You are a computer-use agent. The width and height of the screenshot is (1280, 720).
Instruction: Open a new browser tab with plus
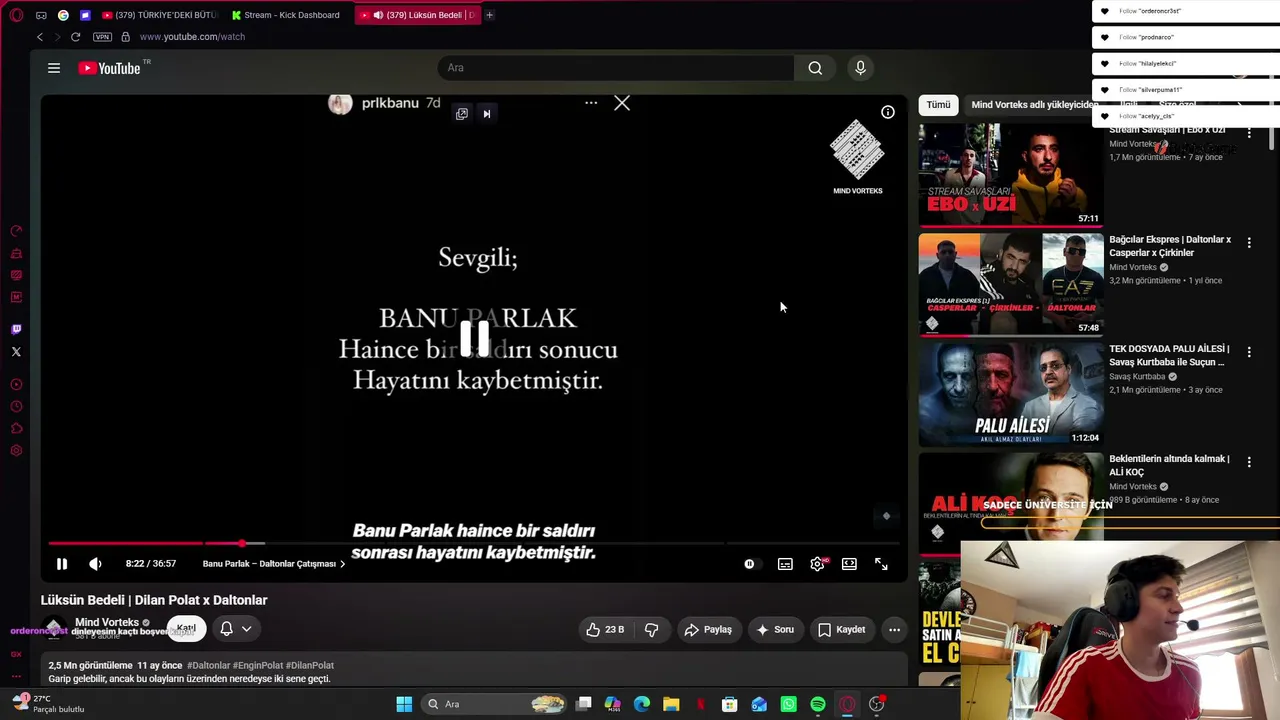pyautogui.click(x=490, y=15)
